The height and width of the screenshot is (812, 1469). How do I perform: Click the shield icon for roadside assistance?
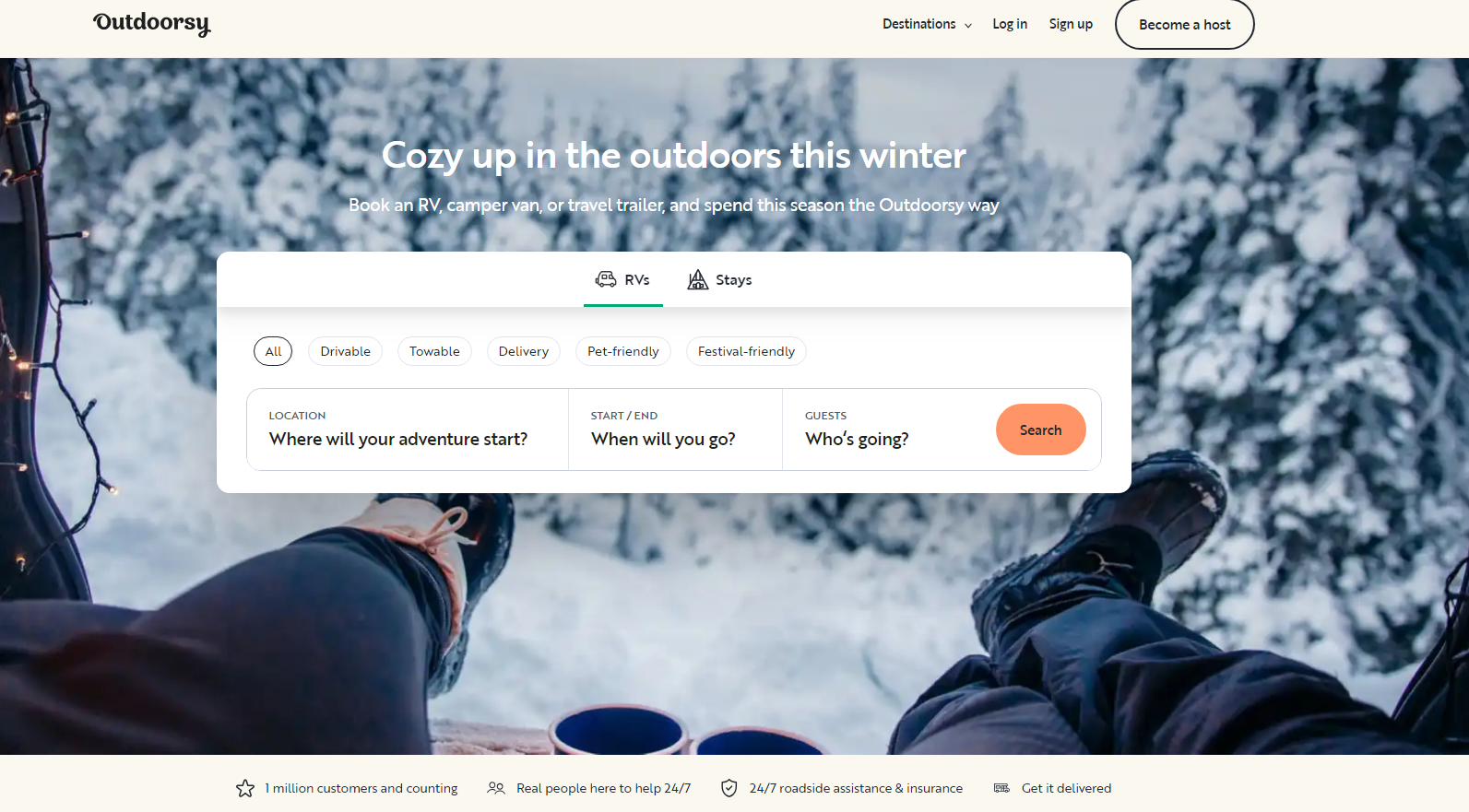click(729, 788)
